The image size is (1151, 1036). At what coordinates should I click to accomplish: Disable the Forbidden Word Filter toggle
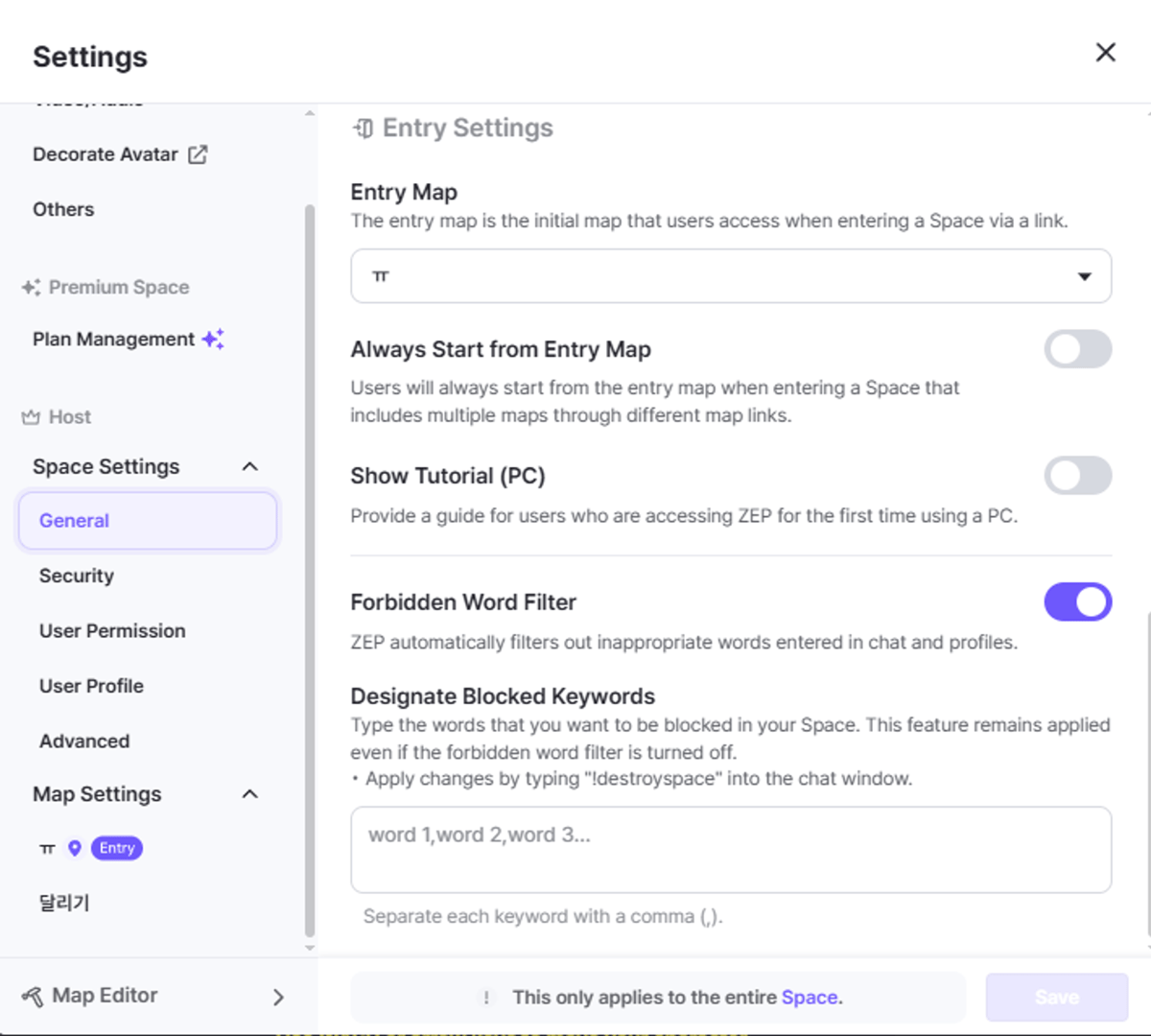point(1077,602)
